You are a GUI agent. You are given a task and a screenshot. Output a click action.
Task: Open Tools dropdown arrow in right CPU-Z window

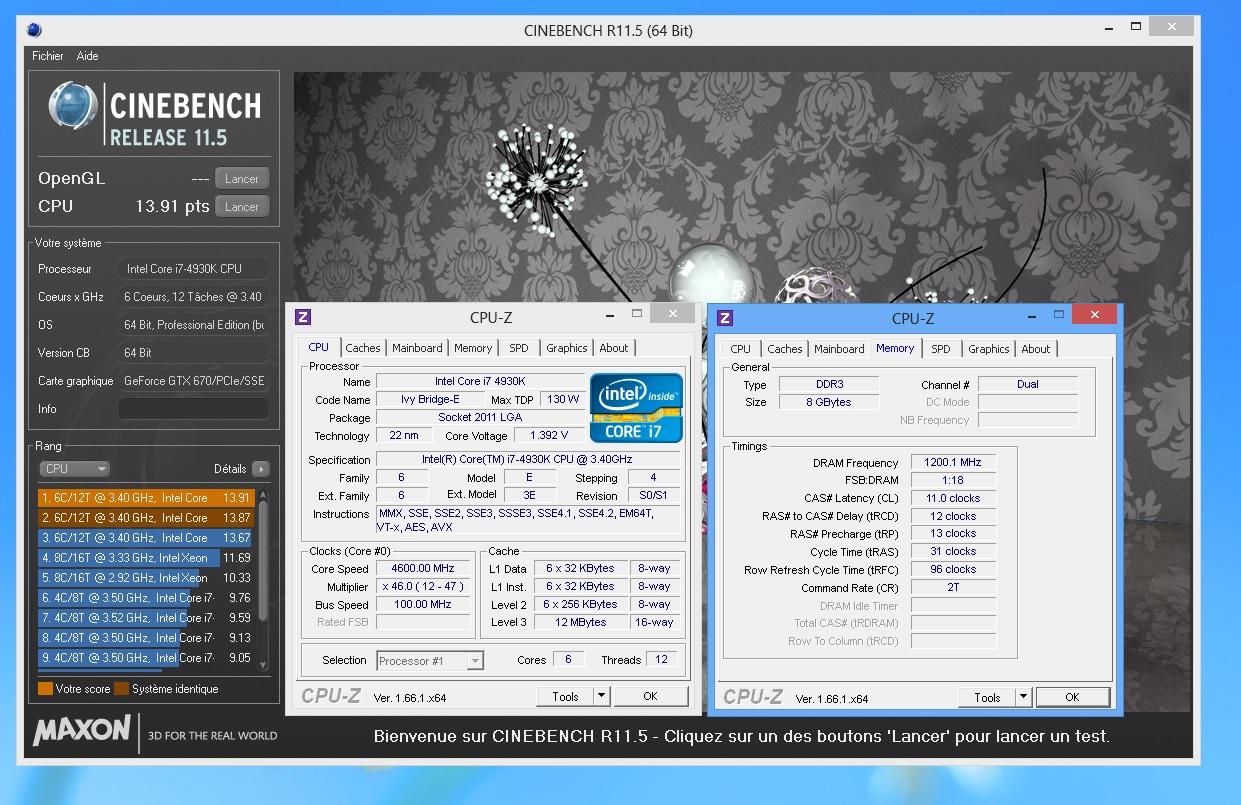point(1024,697)
